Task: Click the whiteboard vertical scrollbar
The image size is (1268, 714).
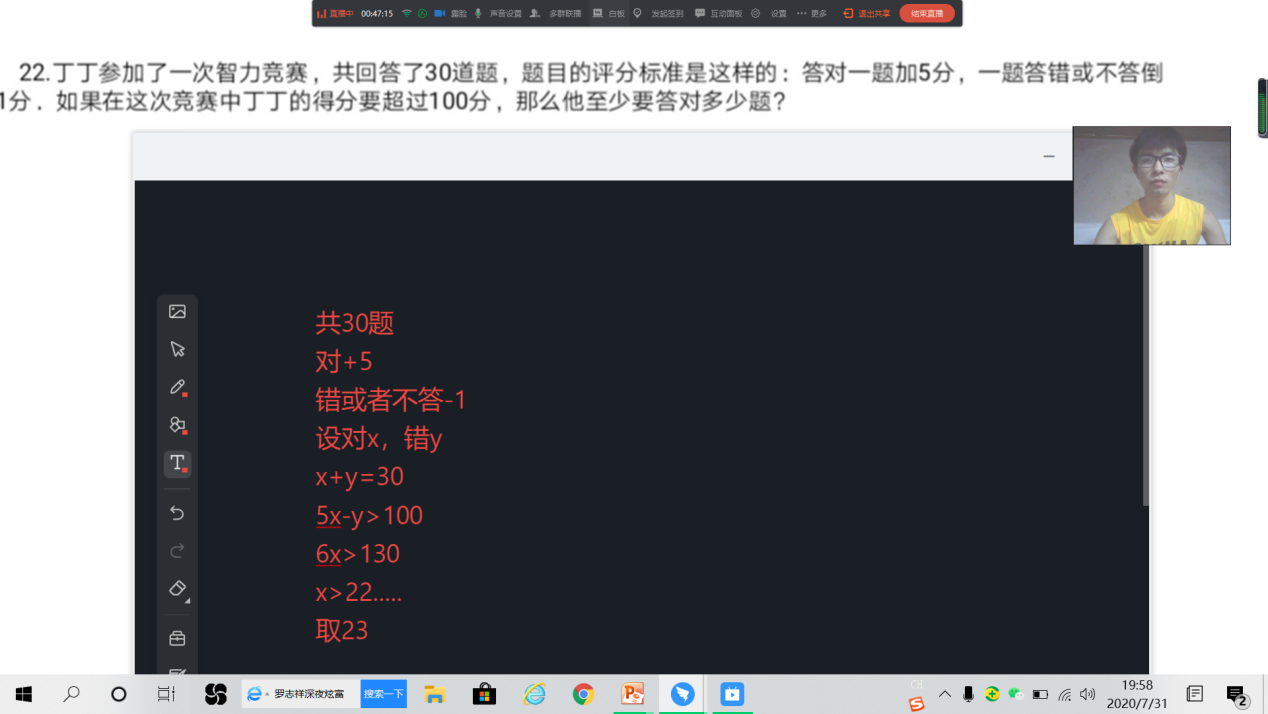Action: pos(1146,380)
